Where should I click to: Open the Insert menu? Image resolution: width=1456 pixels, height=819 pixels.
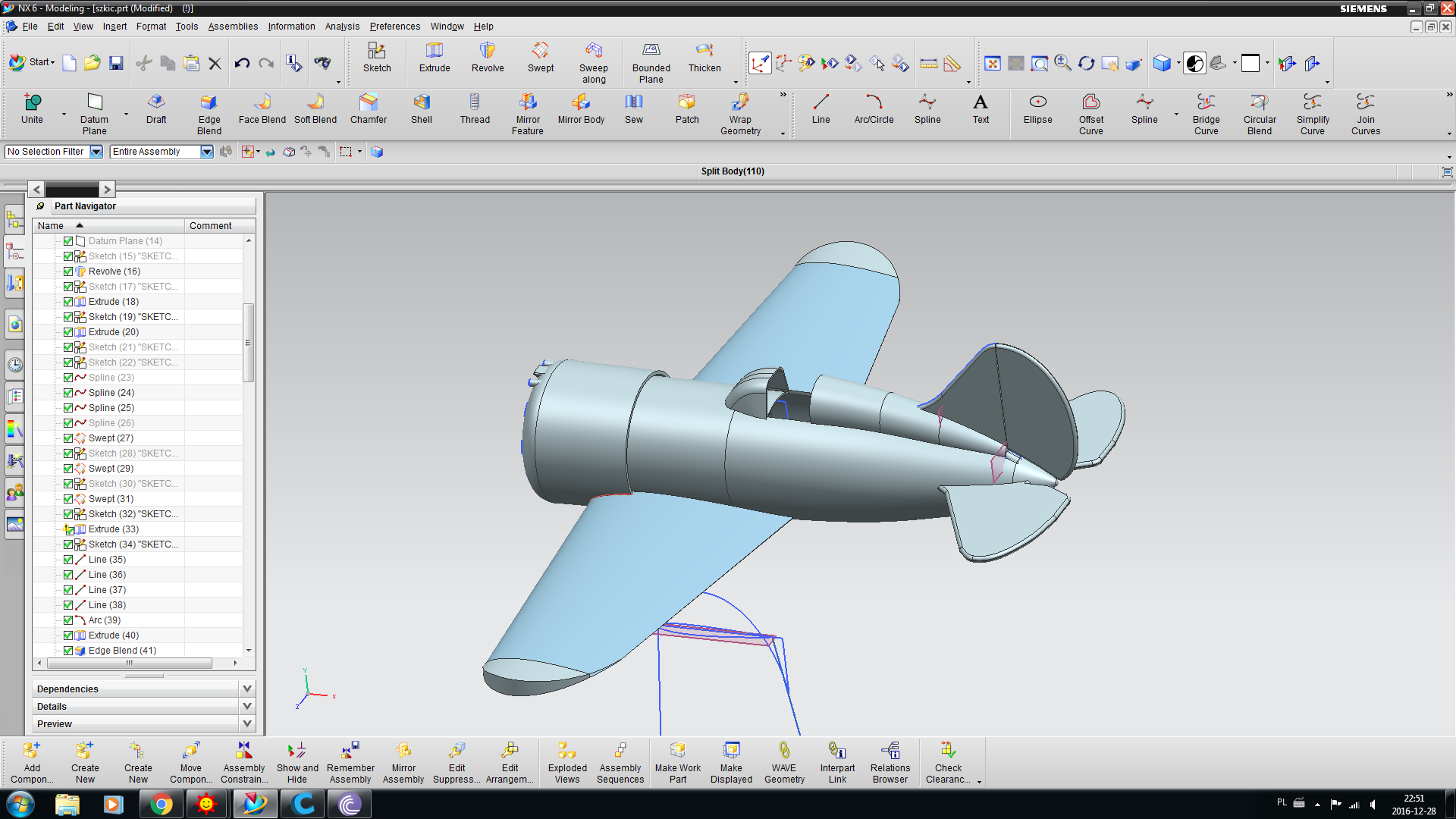click(115, 27)
